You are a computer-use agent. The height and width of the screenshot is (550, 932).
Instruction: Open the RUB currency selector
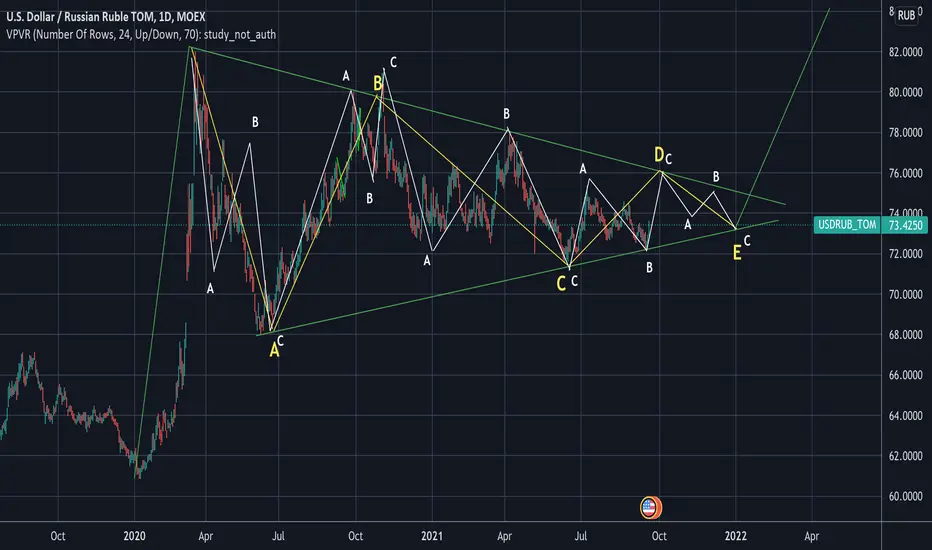click(x=906, y=15)
